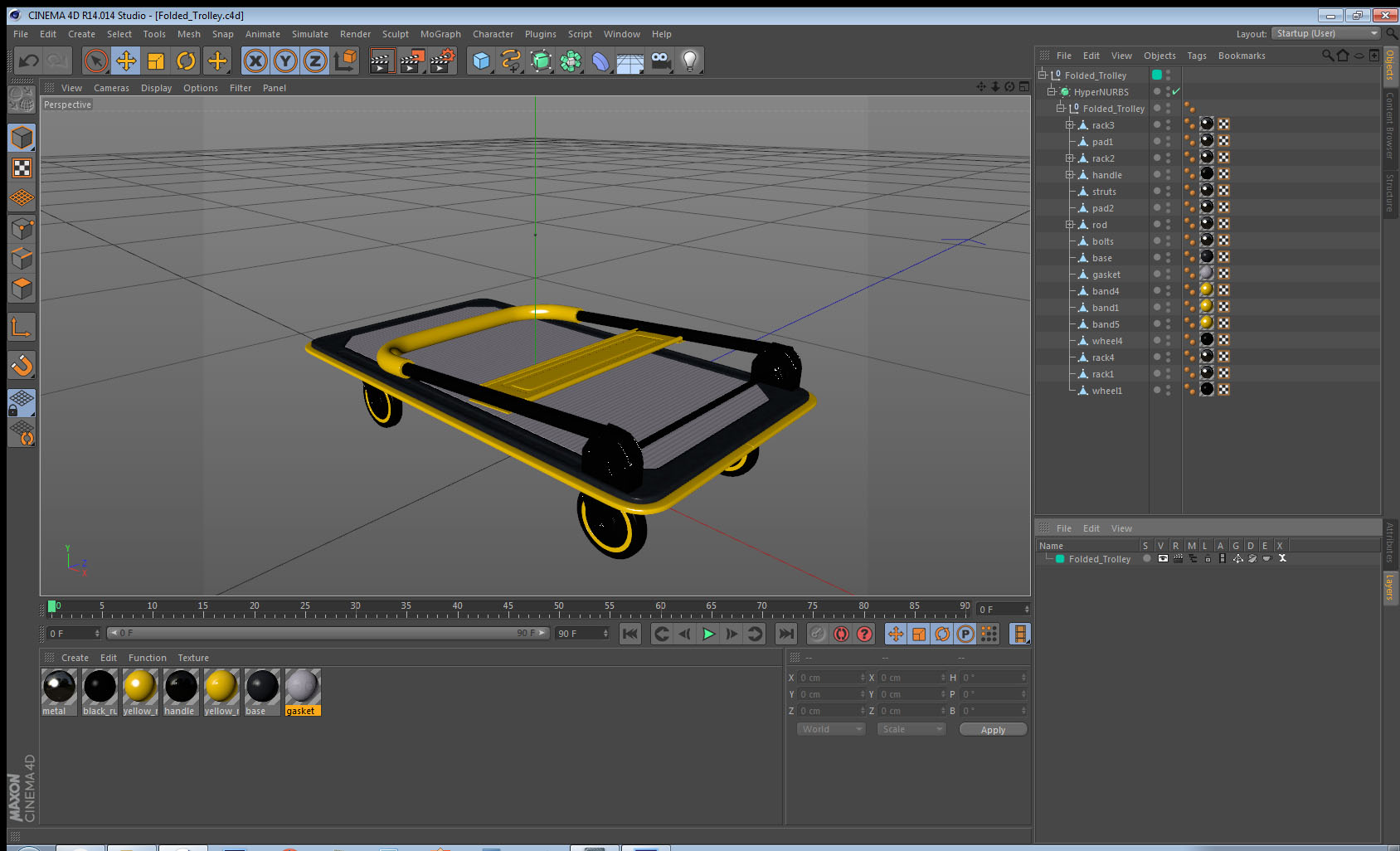Open the Scale dropdown in coordinates
This screenshot has width=1400, height=851.
coord(911,729)
